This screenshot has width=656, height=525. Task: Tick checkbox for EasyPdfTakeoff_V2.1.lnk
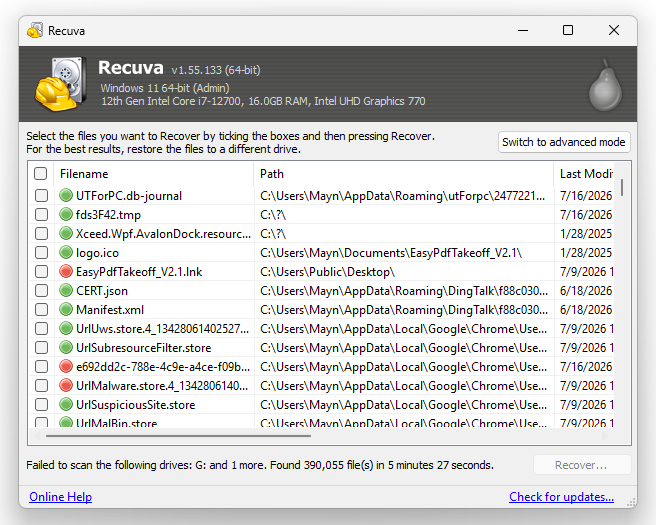coord(41,271)
